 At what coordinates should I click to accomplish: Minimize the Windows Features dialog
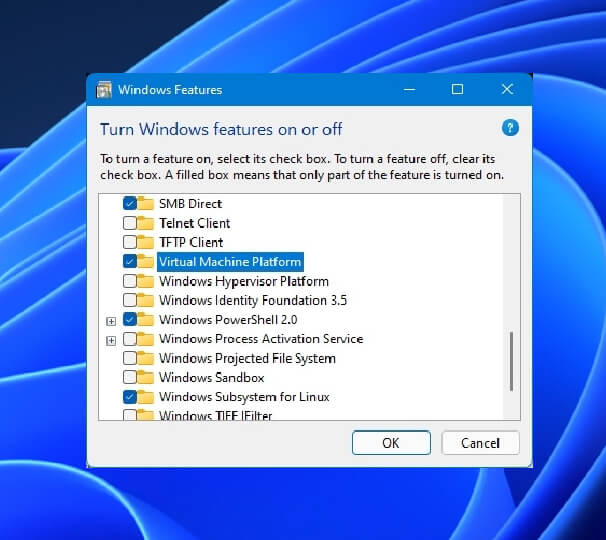[x=409, y=89]
